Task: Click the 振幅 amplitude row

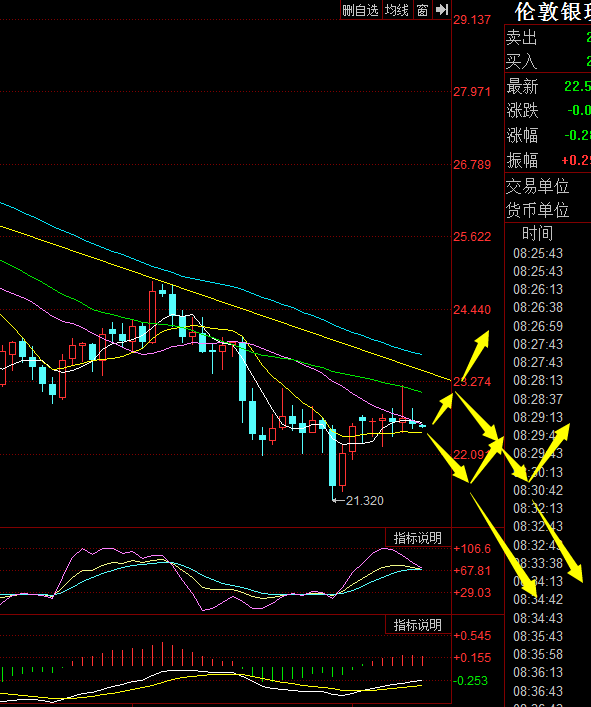Action: pos(548,160)
